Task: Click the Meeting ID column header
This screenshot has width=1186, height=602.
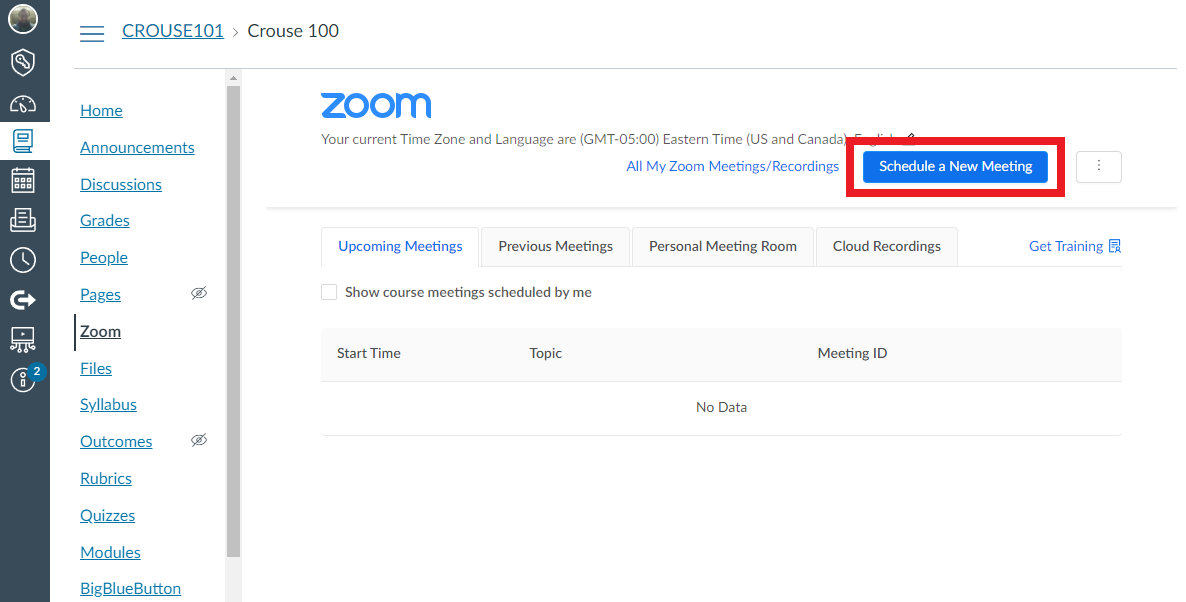Action: [852, 353]
